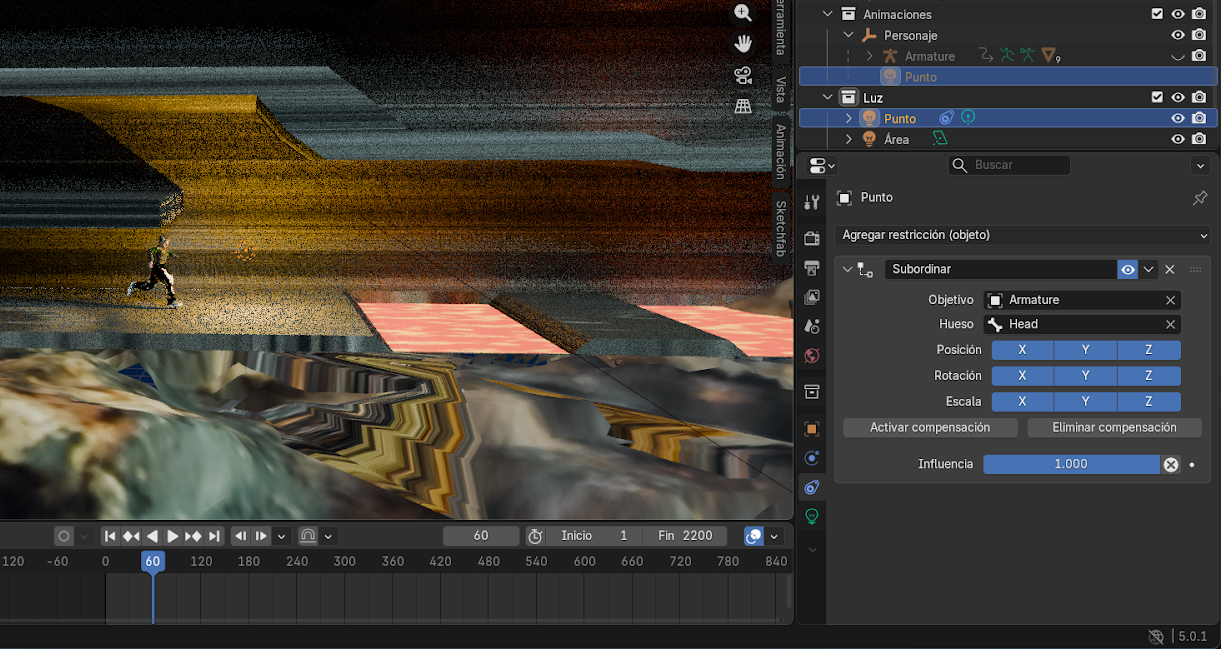Screen dimensions: 1221x649
Task: Click the pan hand icon in viewport
Action: (x=743, y=44)
